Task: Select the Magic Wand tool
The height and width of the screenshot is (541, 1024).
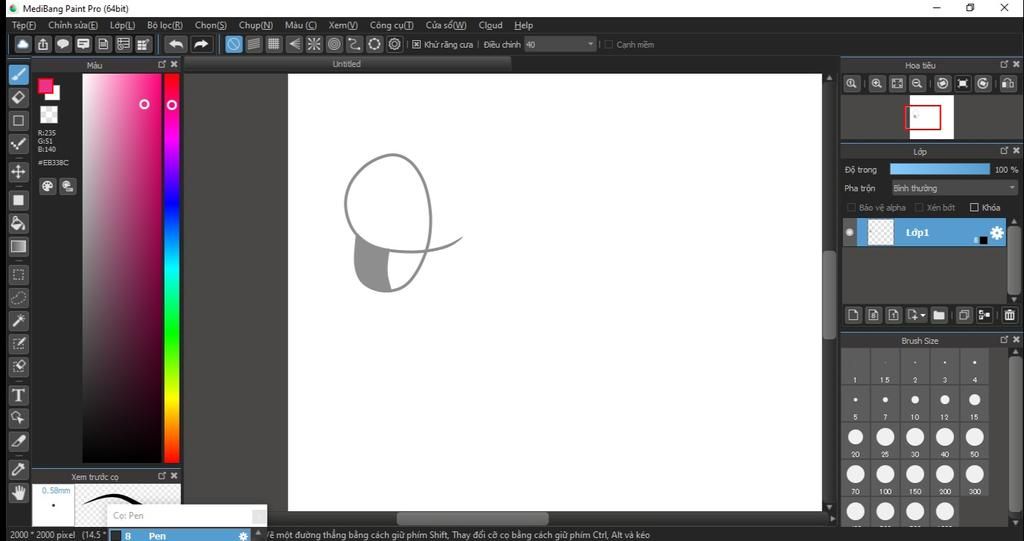Action: pyautogui.click(x=18, y=321)
